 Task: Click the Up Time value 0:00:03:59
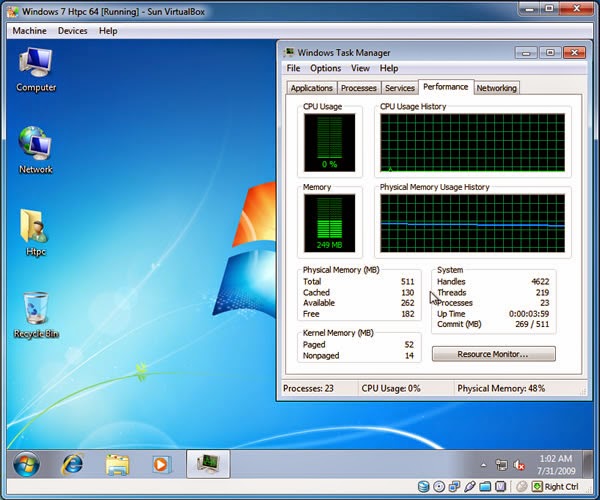pos(529,314)
